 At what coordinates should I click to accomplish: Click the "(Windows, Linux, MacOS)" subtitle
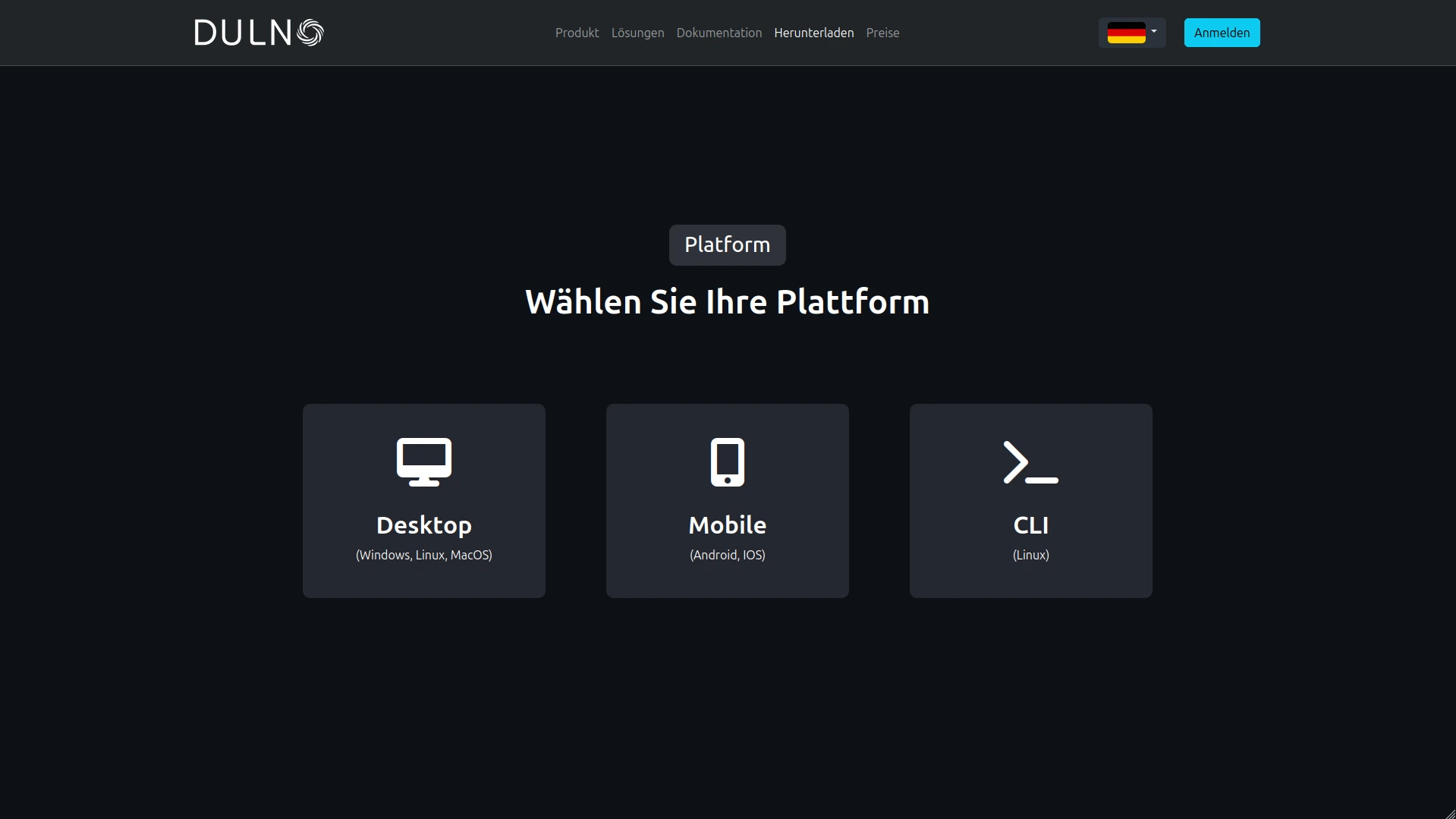coord(423,555)
